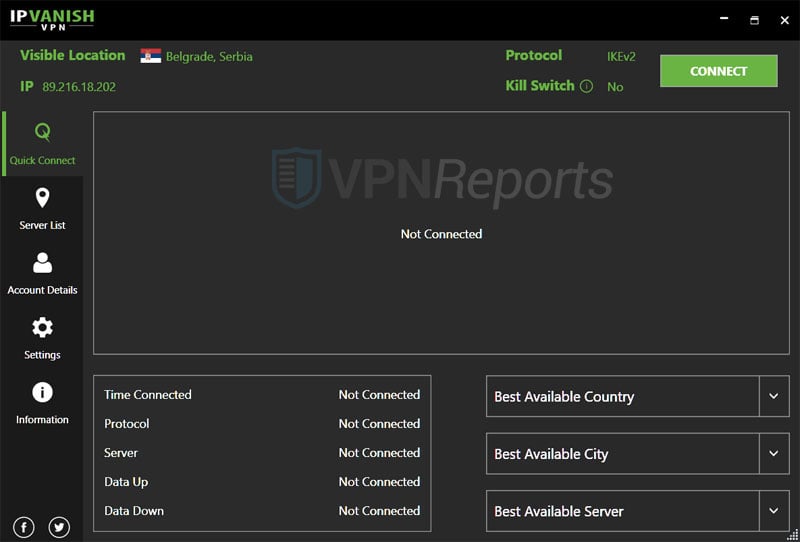Open Account Details person icon
Screen dimensions: 800x542
[x=42, y=262]
